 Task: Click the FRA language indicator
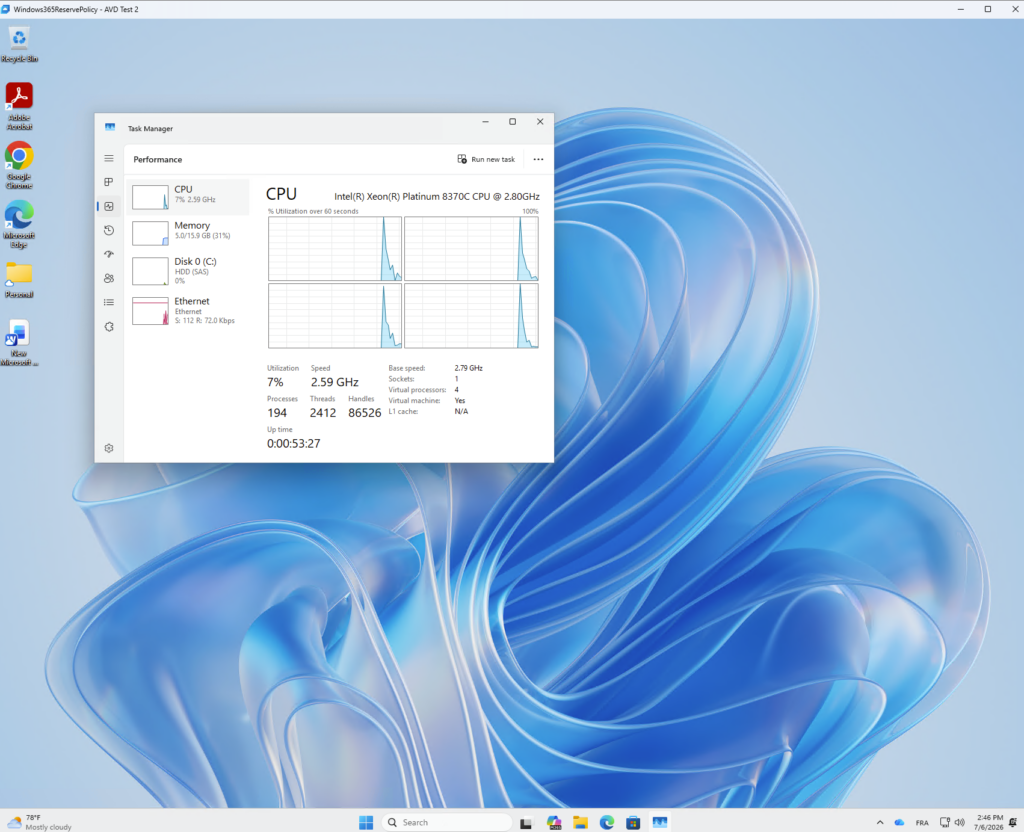(x=921, y=823)
